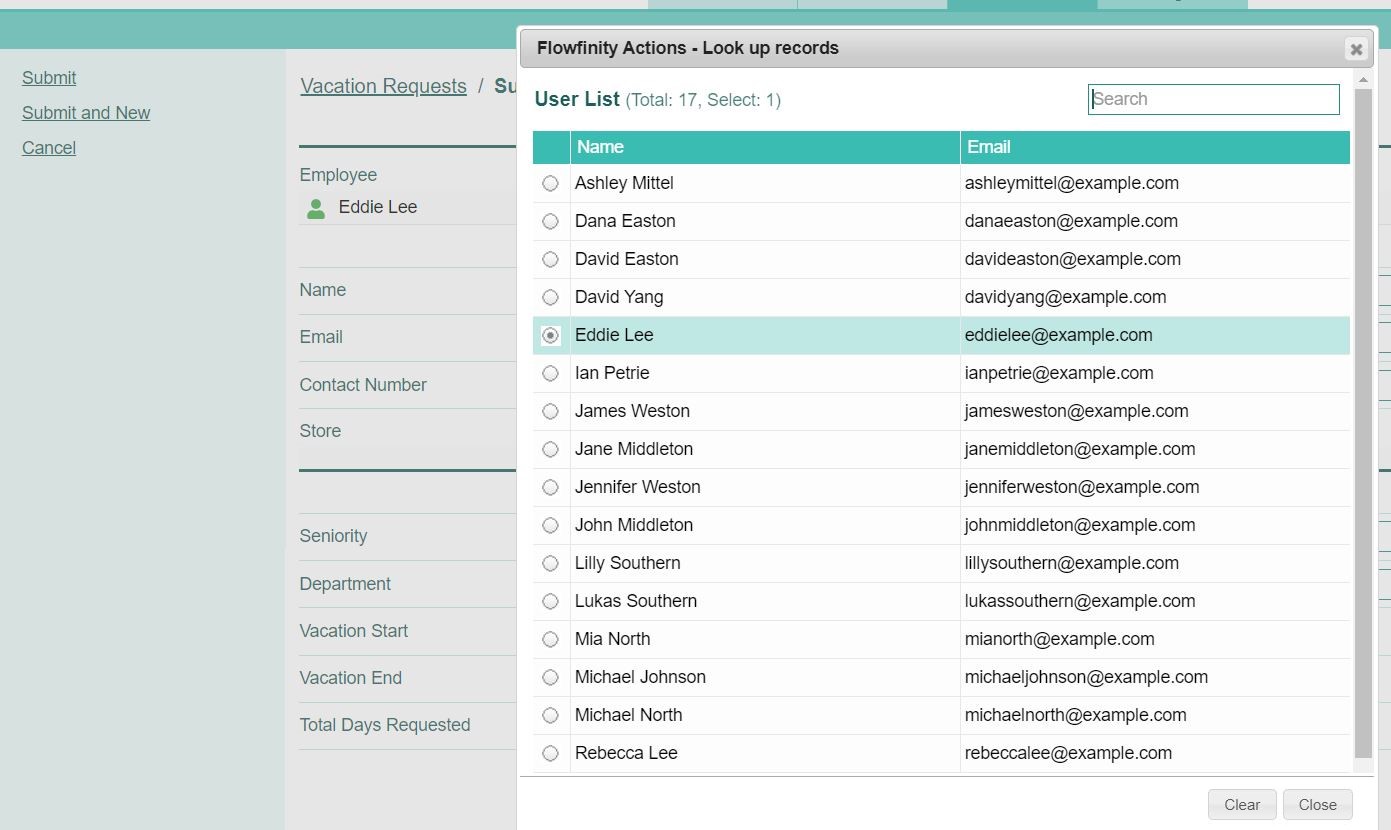Select the Michael North radio button
Screen dimensions: 1391x830
click(550, 715)
